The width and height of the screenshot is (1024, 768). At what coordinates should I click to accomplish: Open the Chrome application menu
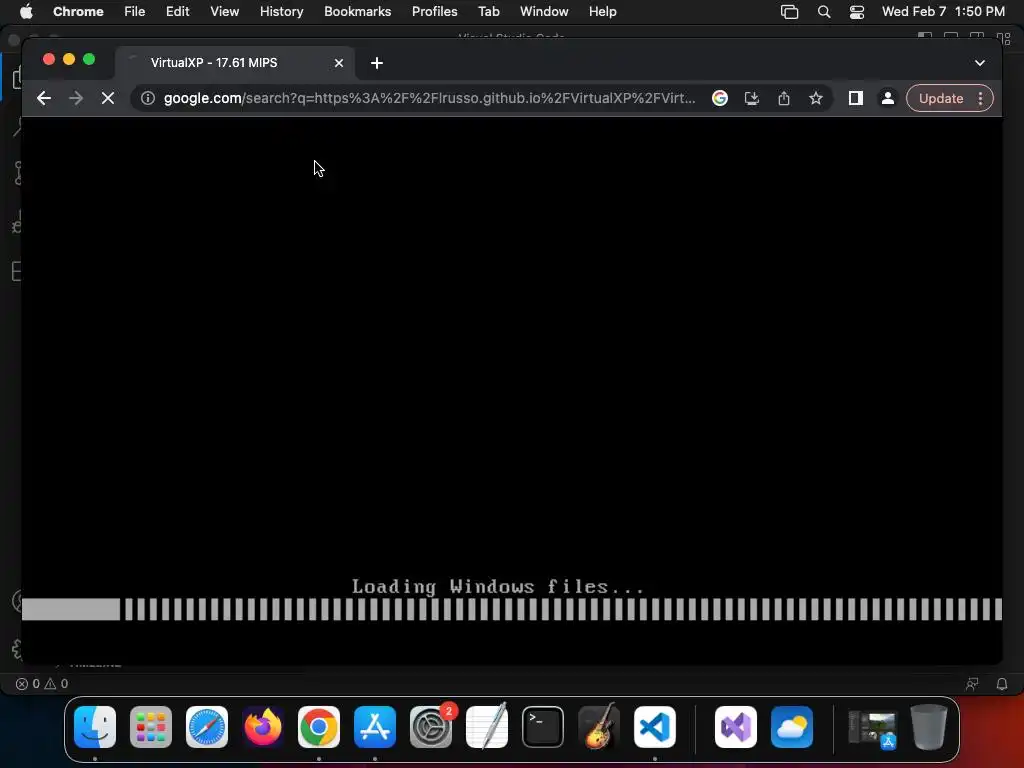coord(78,11)
